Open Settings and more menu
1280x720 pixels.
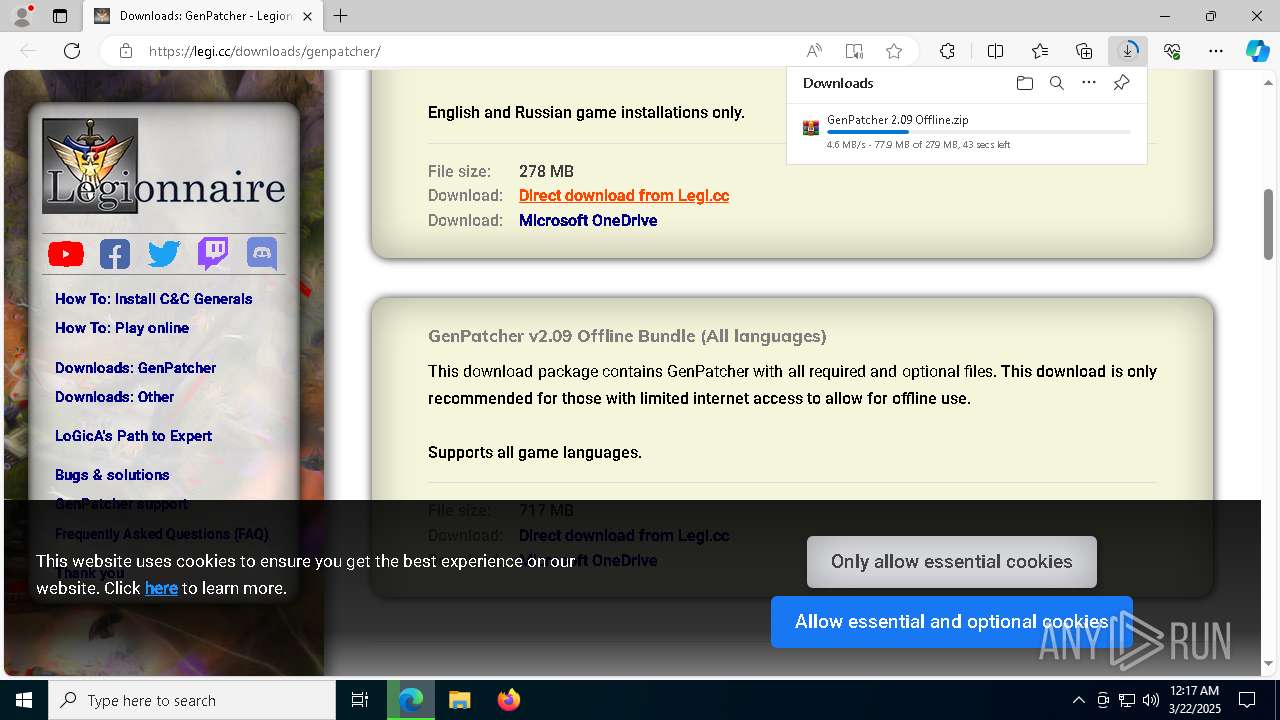coord(1216,51)
